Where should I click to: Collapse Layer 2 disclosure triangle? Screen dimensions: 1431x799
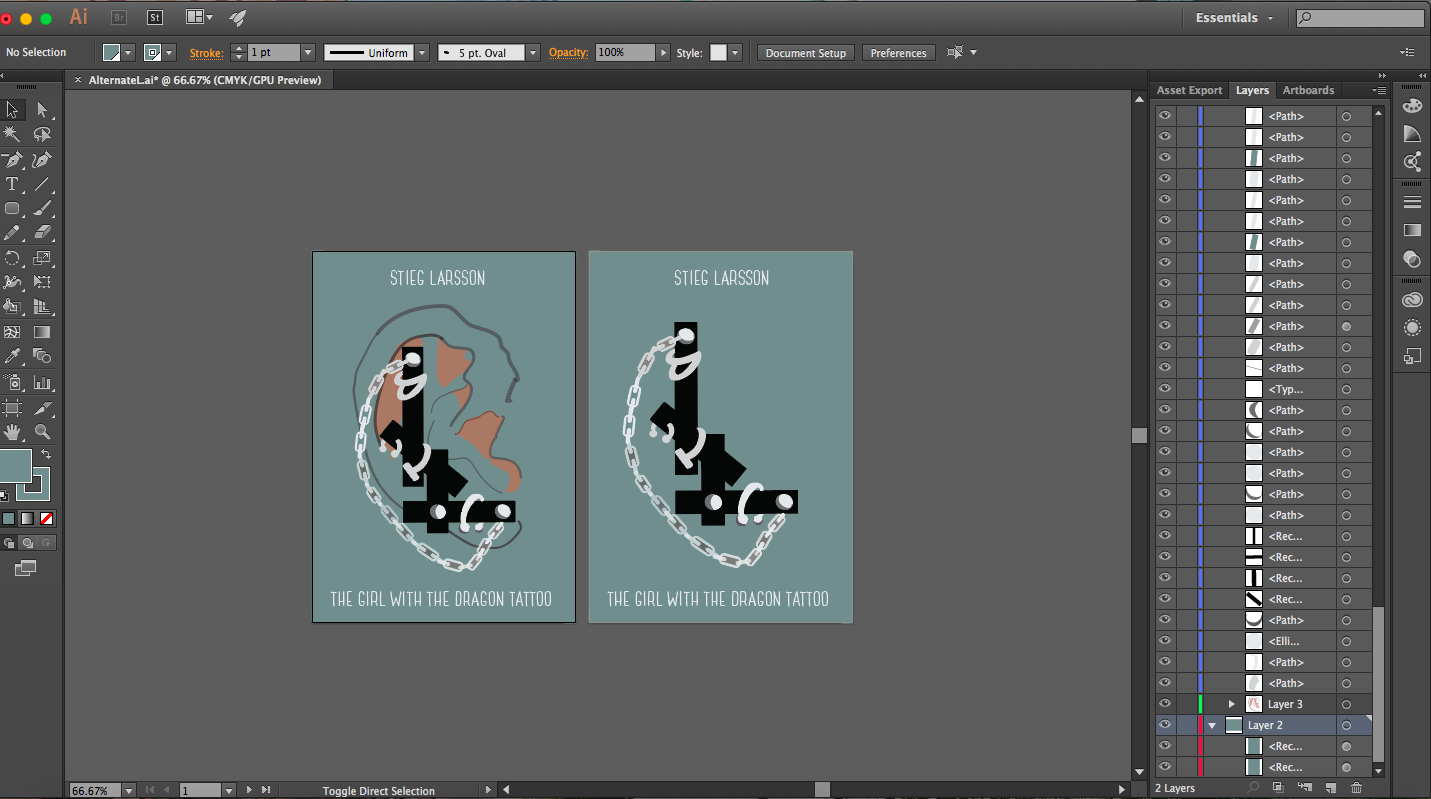1212,725
